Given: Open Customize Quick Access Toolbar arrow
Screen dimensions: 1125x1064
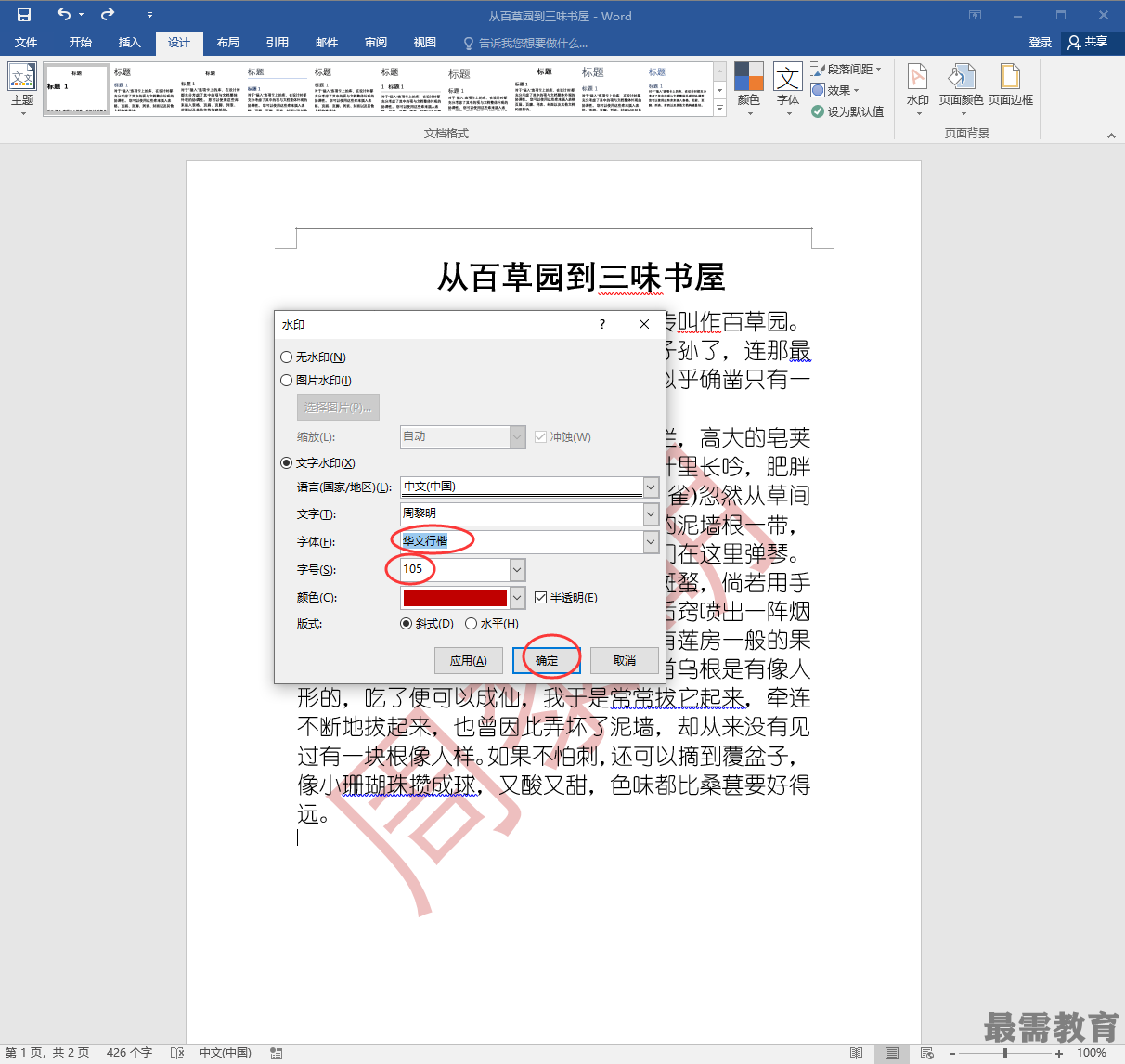Looking at the screenshot, I should click(x=150, y=16).
